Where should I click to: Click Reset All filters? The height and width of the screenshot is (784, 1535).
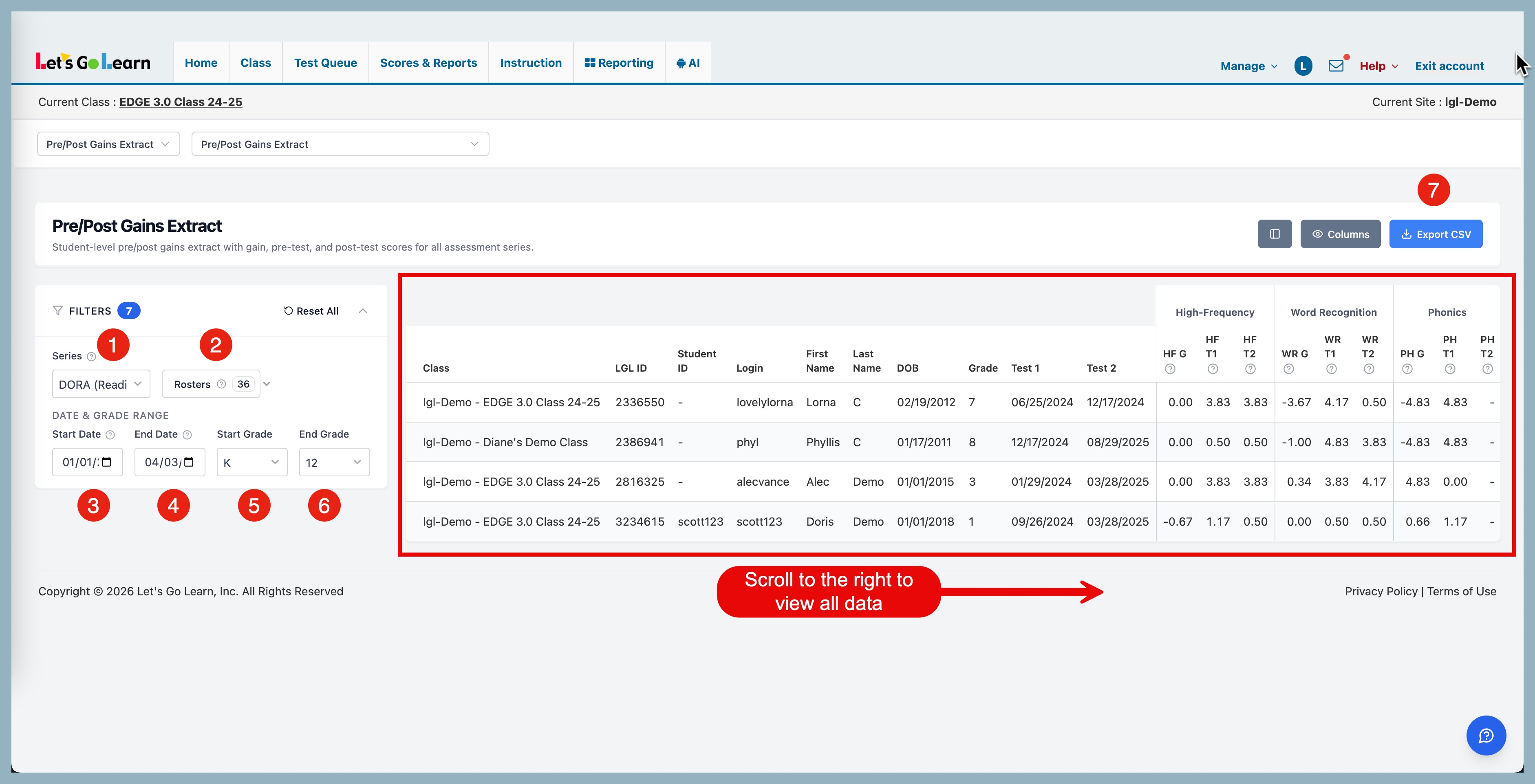pyautogui.click(x=311, y=311)
